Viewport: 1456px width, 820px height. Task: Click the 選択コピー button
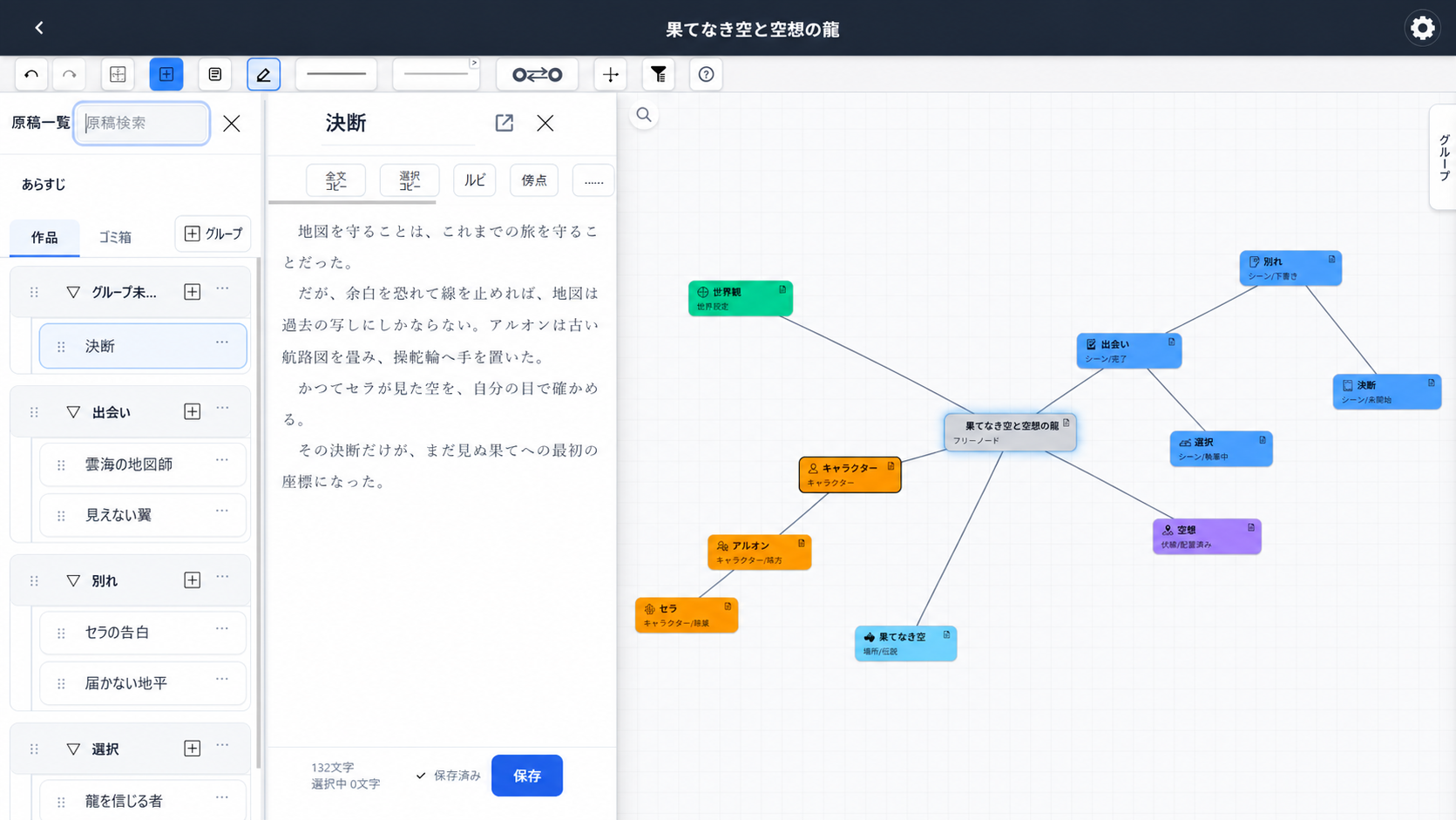[x=410, y=180]
